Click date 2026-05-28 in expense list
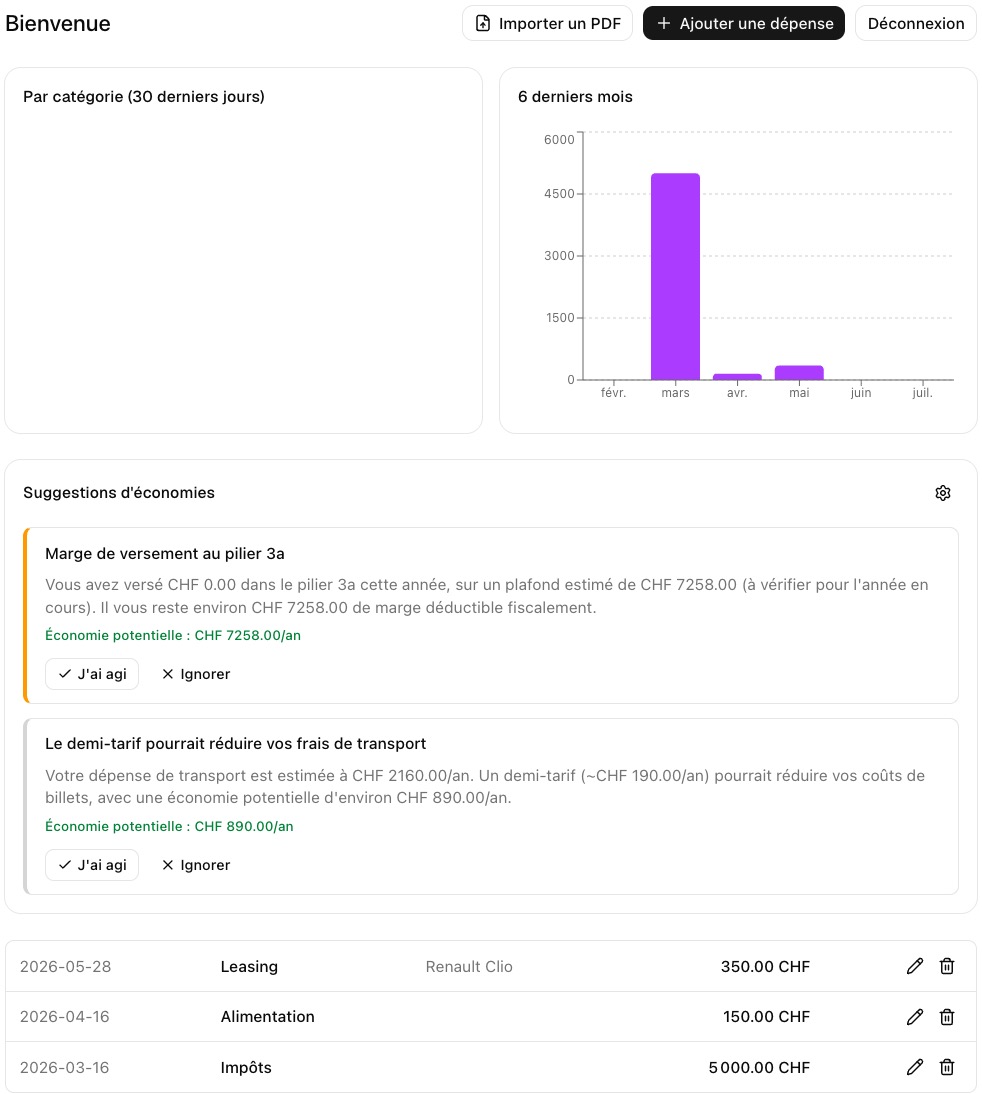Viewport: 982px width, 1094px height. click(66, 966)
